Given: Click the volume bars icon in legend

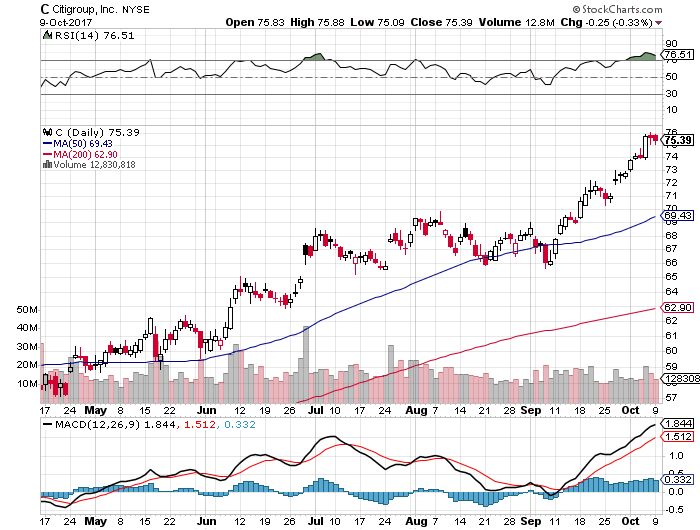Looking at the screenshot, I should 47,164.
